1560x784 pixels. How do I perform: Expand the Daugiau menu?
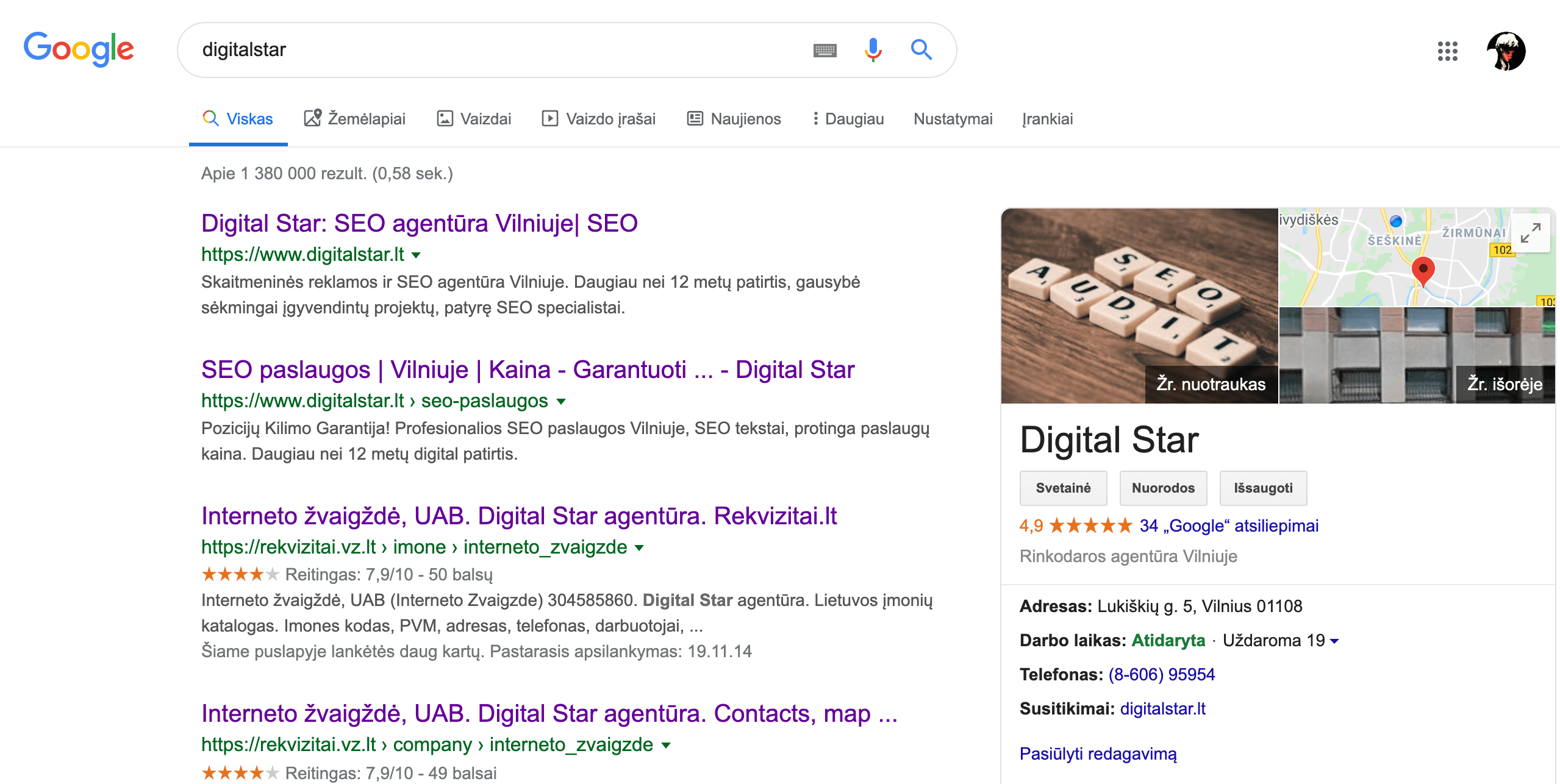(848, 119)
